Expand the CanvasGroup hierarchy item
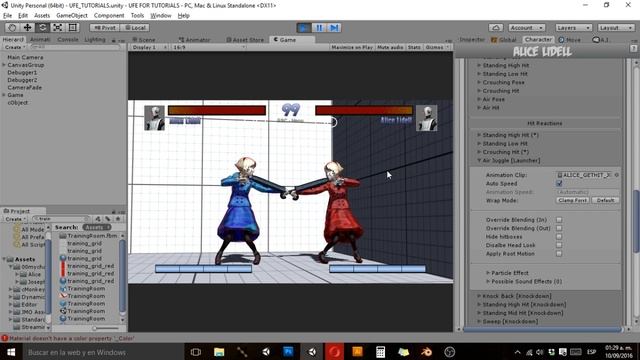Screen dimensions: 640x360 pos(4,65)
